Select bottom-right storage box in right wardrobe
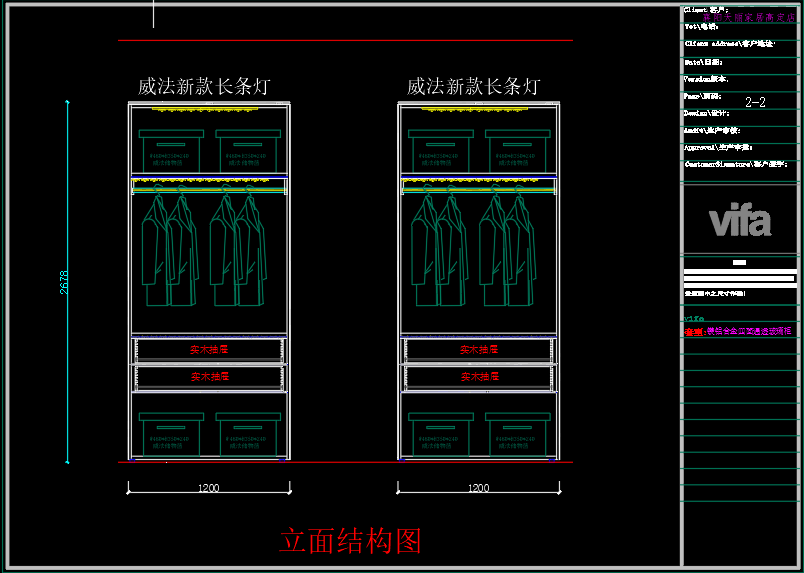The width and height of the screenshot is (804, 573). coord(516,435)
